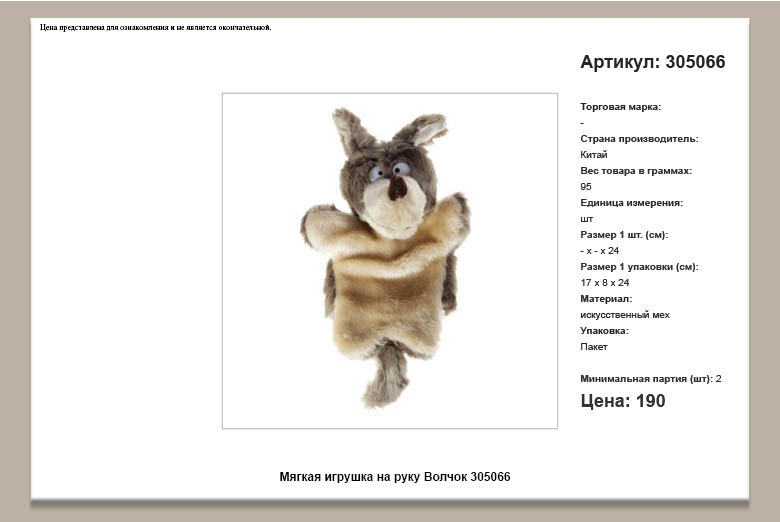Click the 'Упаковка:' label

click(604, 331)
